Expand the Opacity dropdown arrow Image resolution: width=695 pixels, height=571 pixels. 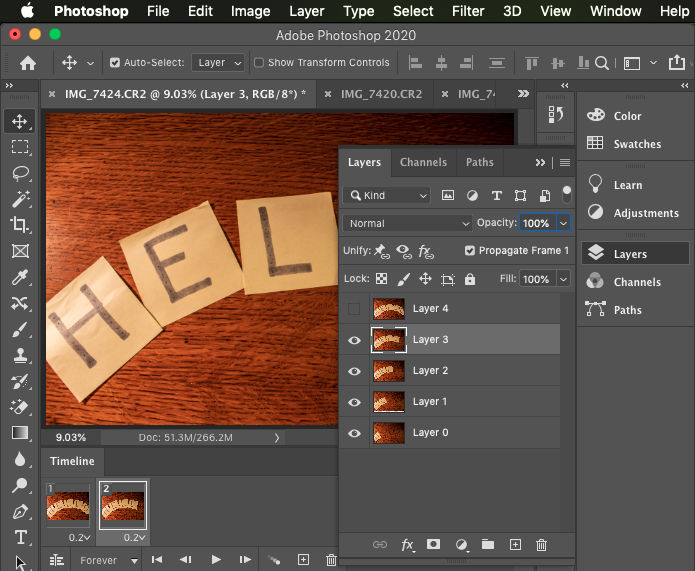[x=563, y=223]
